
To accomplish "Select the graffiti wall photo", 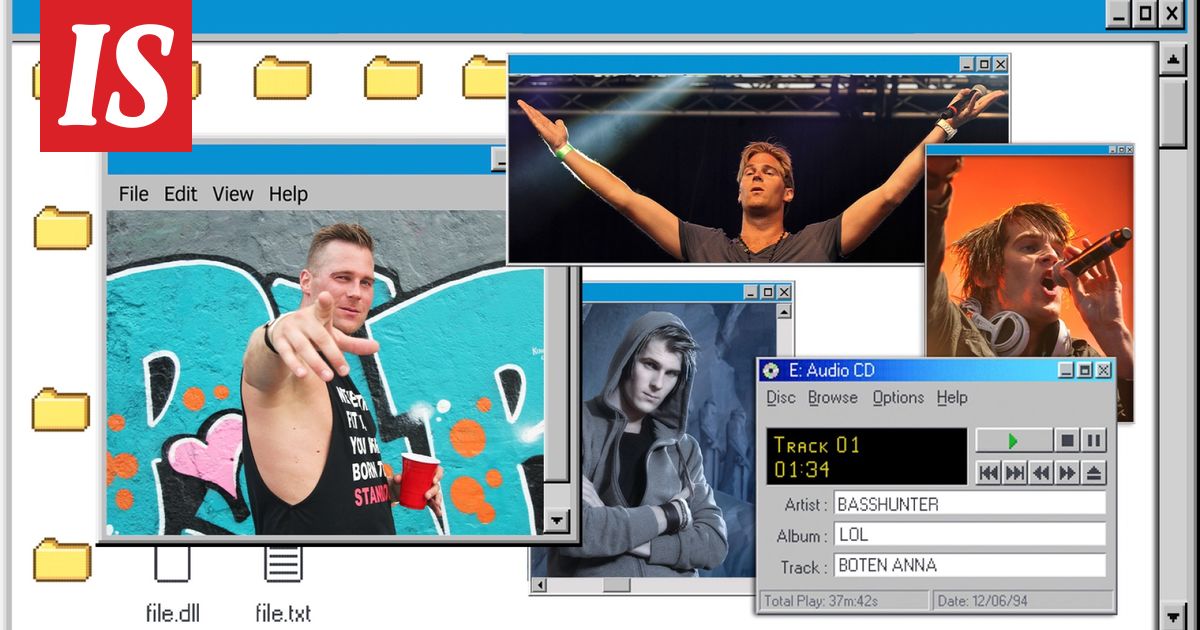I will [326, 372].
